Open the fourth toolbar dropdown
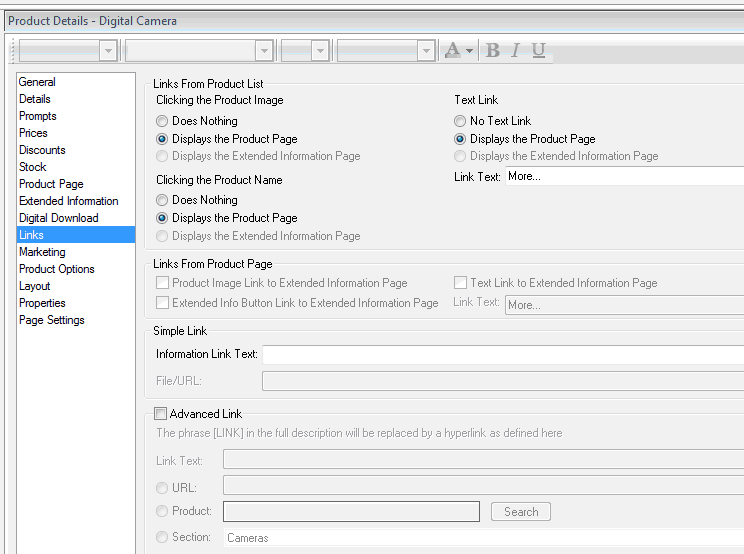Screen dimensions: 744x554 tap(426, 50)
